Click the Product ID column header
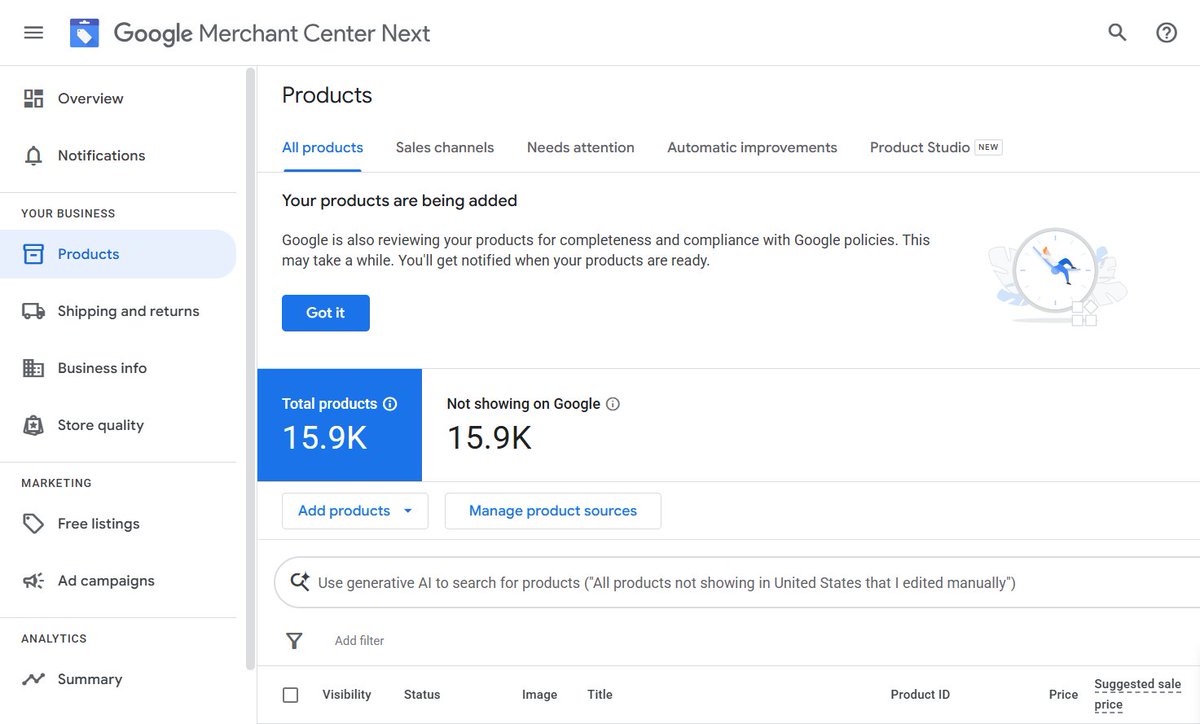This screenshot has width=1200, height=724. pyautogui.click(x=920, y=695)
